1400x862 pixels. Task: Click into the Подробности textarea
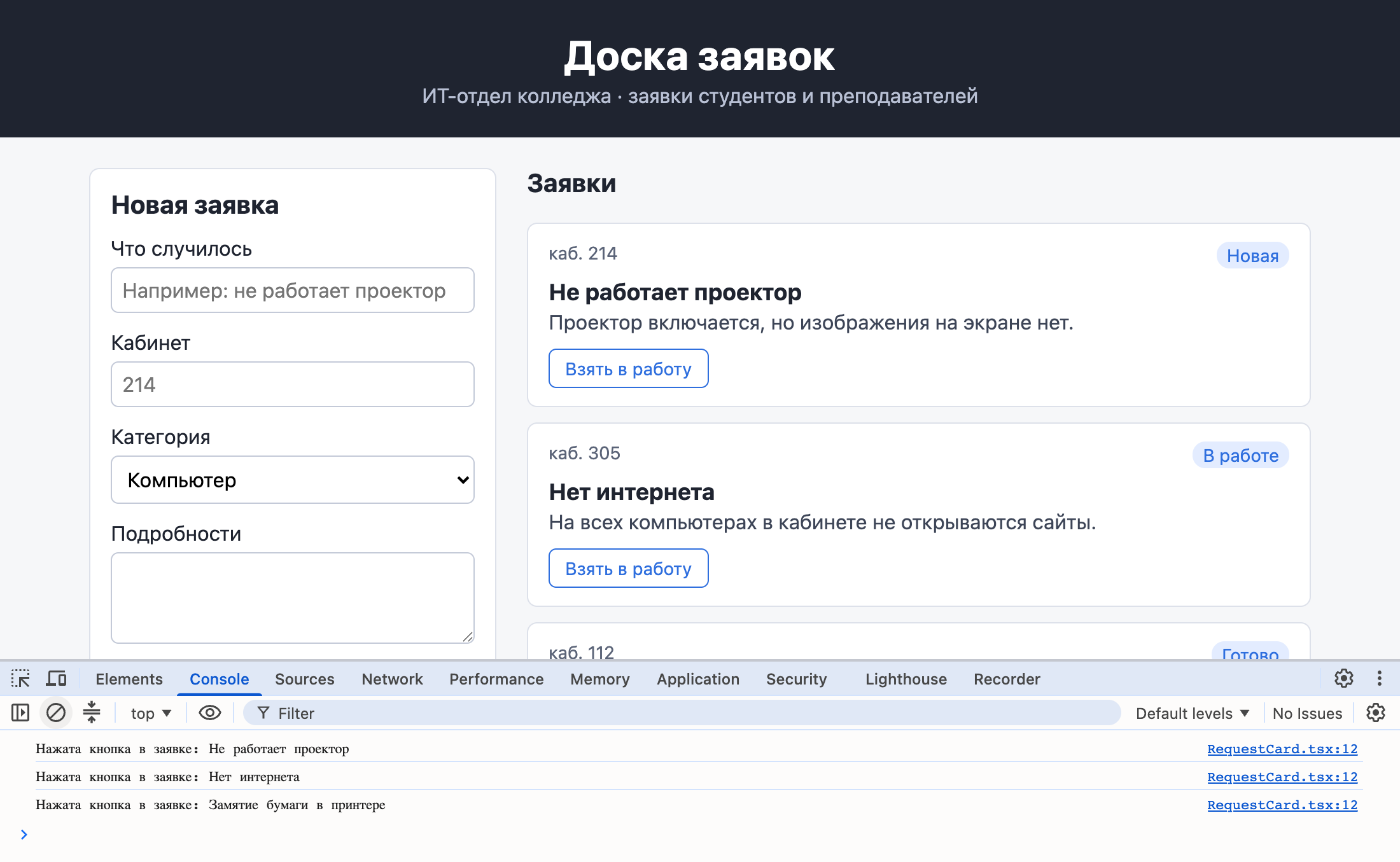point(293,598)
